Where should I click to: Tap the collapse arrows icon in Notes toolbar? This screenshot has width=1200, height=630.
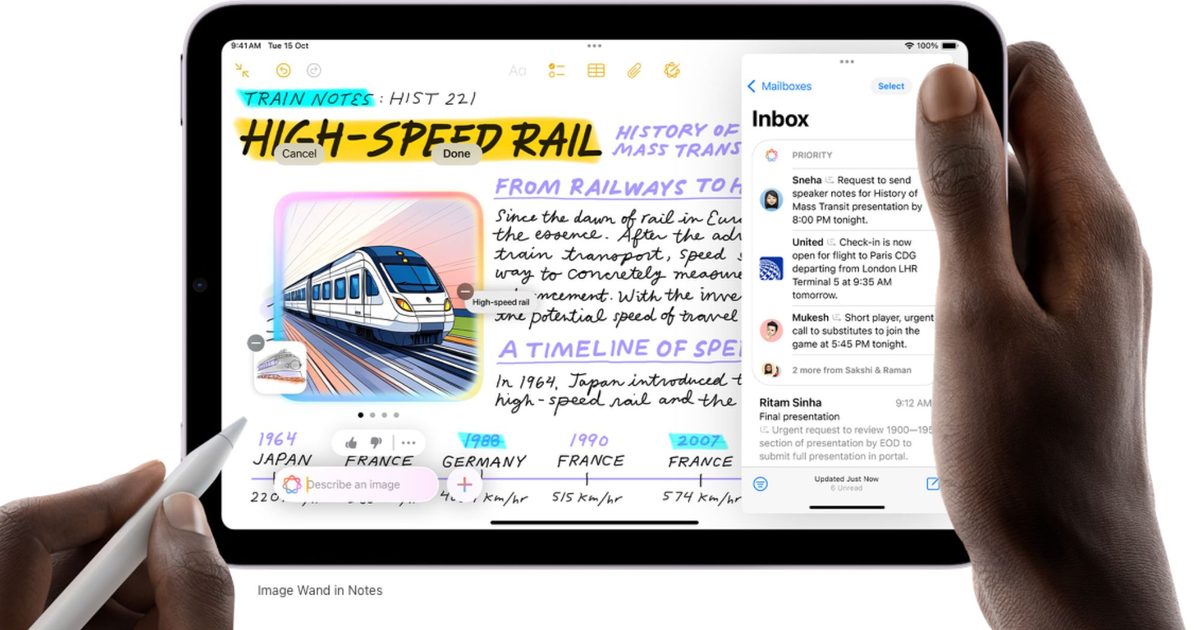(x=243, y=70)
